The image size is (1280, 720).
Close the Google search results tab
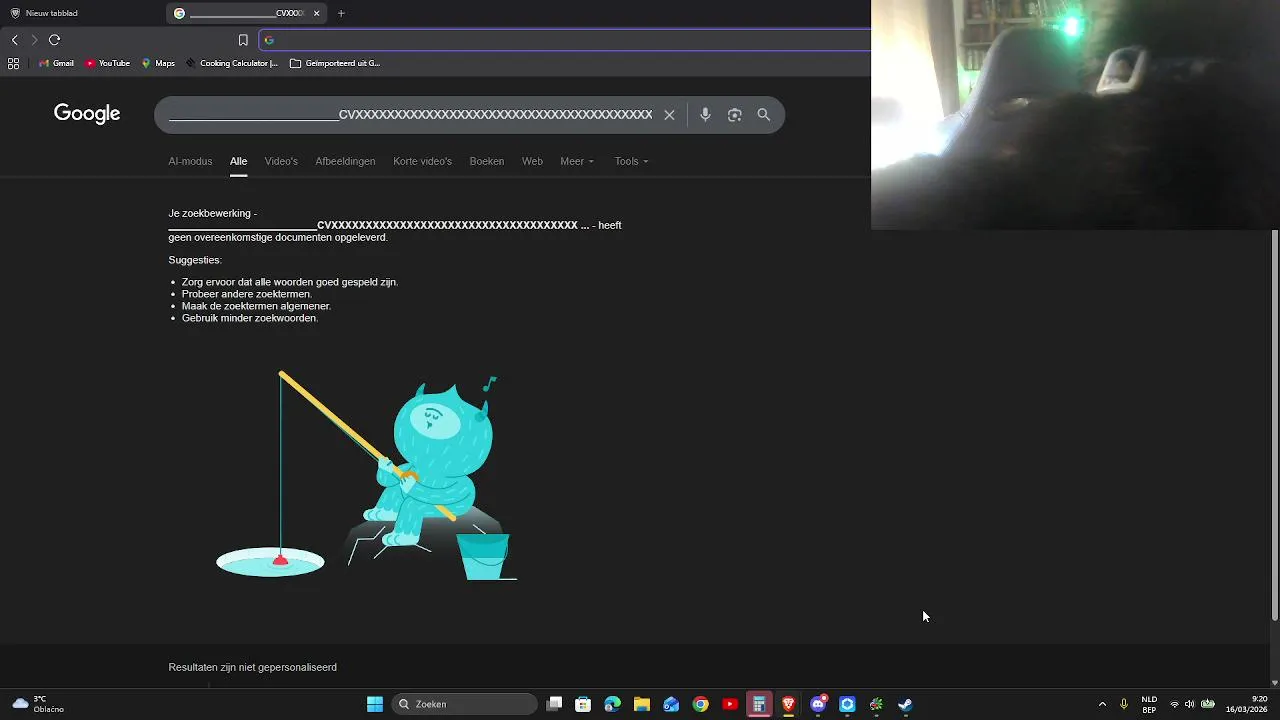click(x=317, y=13)
